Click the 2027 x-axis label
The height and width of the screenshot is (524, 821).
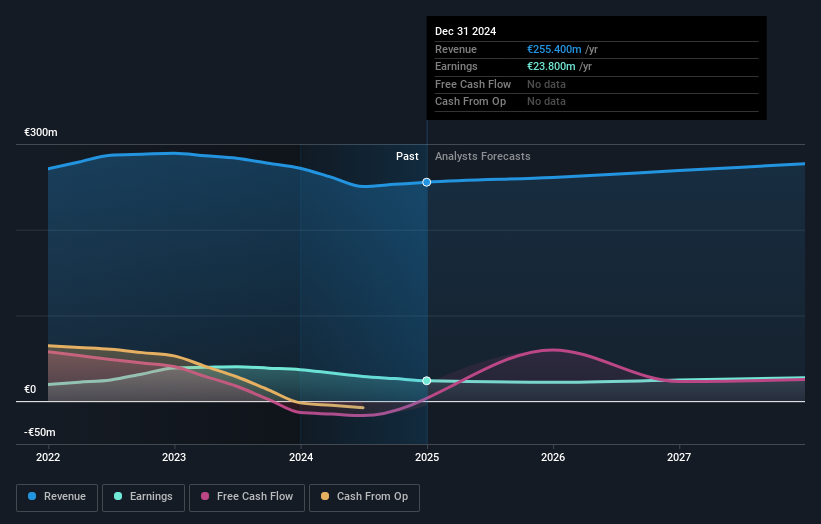(x=679, y=457)
